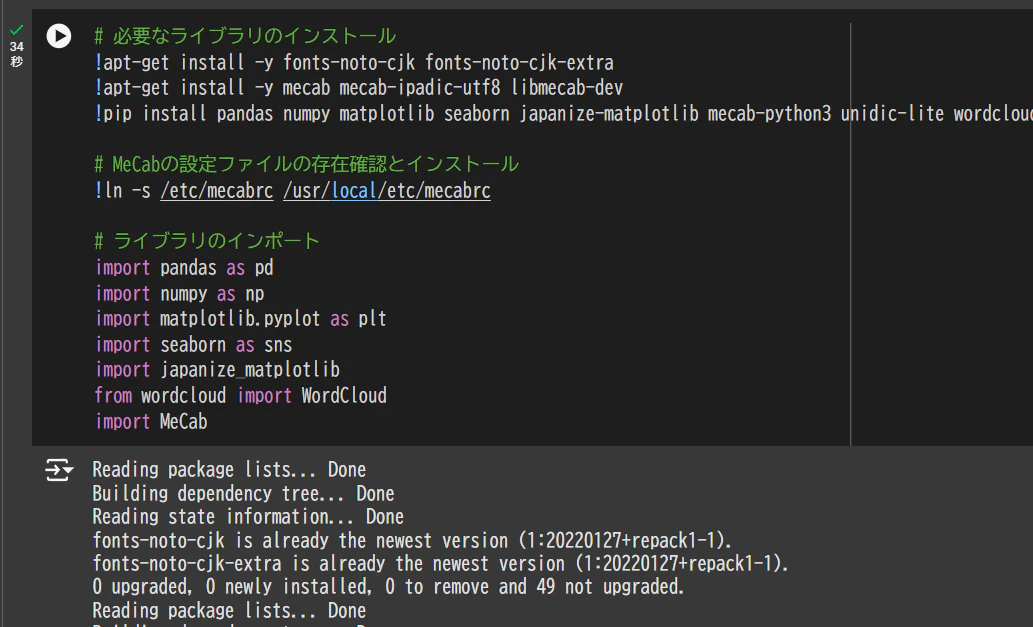Click the line installing fonts-noto-cjk

[354, 63]
